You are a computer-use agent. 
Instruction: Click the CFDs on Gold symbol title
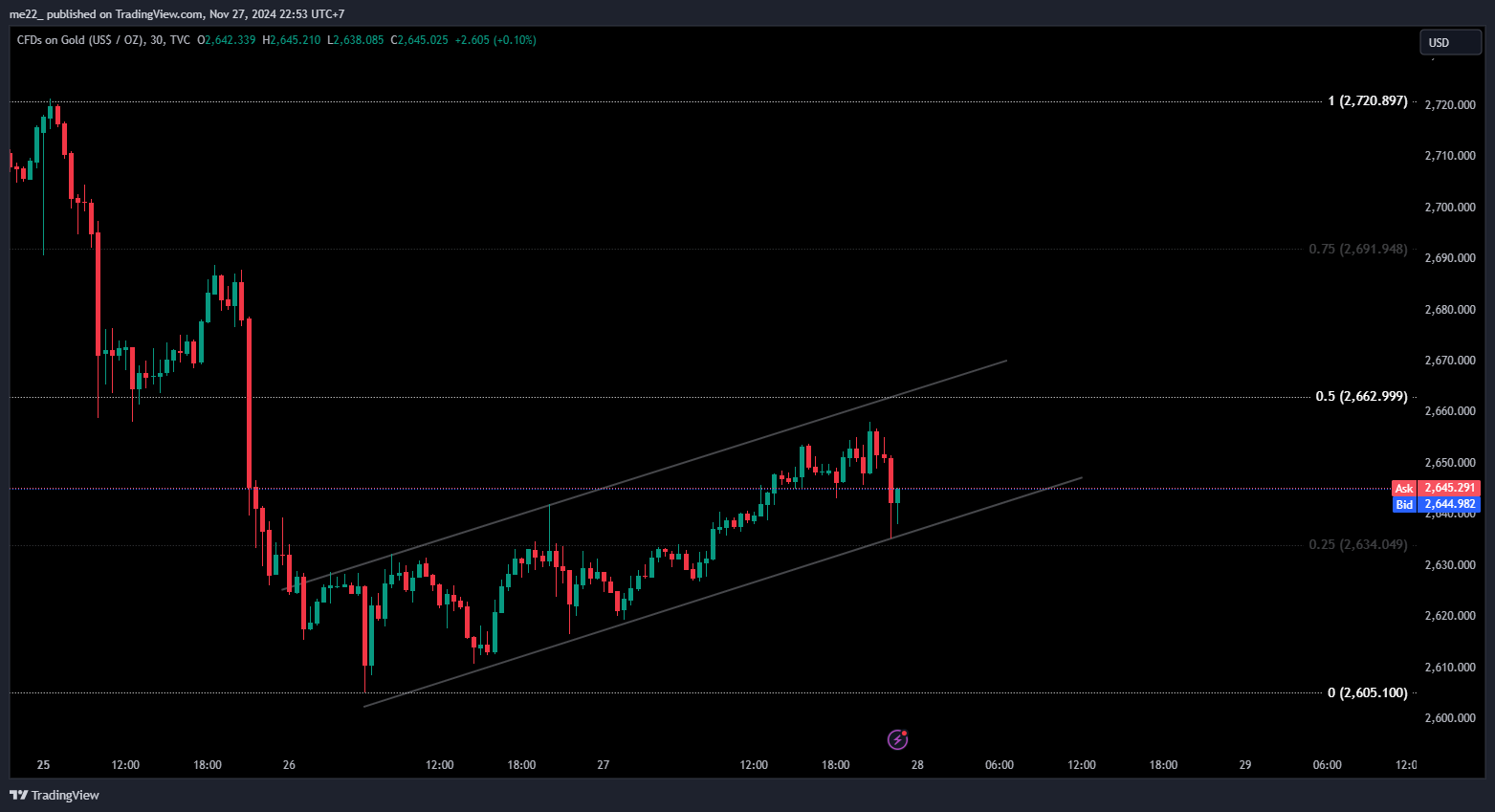click(x=103, y=40)
